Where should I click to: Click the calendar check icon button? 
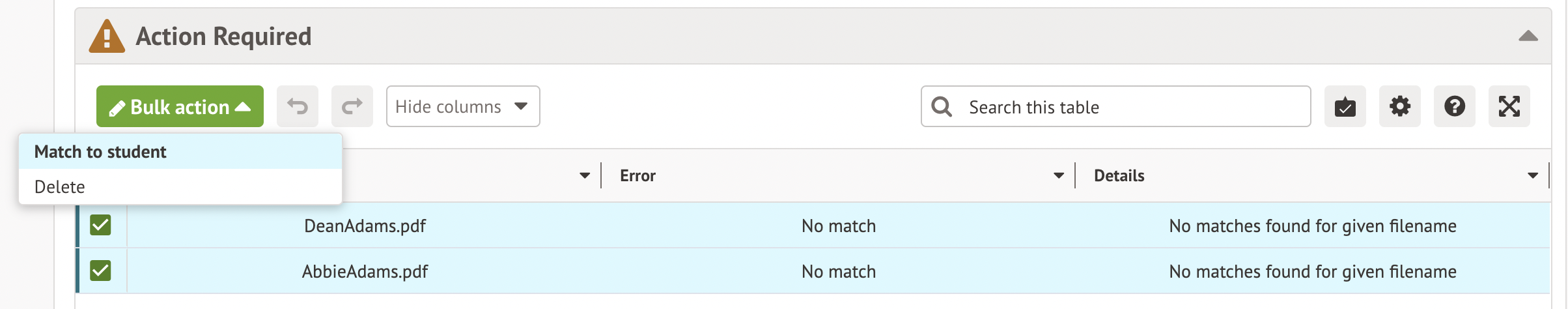[x=1345, y=106]
